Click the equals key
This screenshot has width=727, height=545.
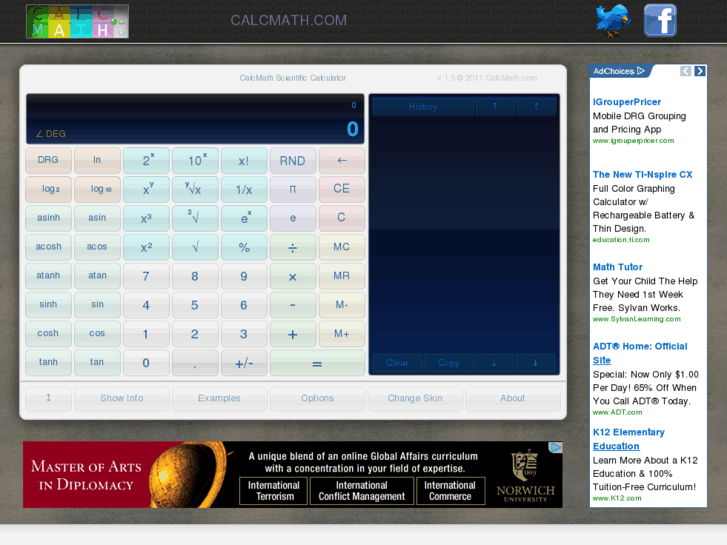point(317,363)
